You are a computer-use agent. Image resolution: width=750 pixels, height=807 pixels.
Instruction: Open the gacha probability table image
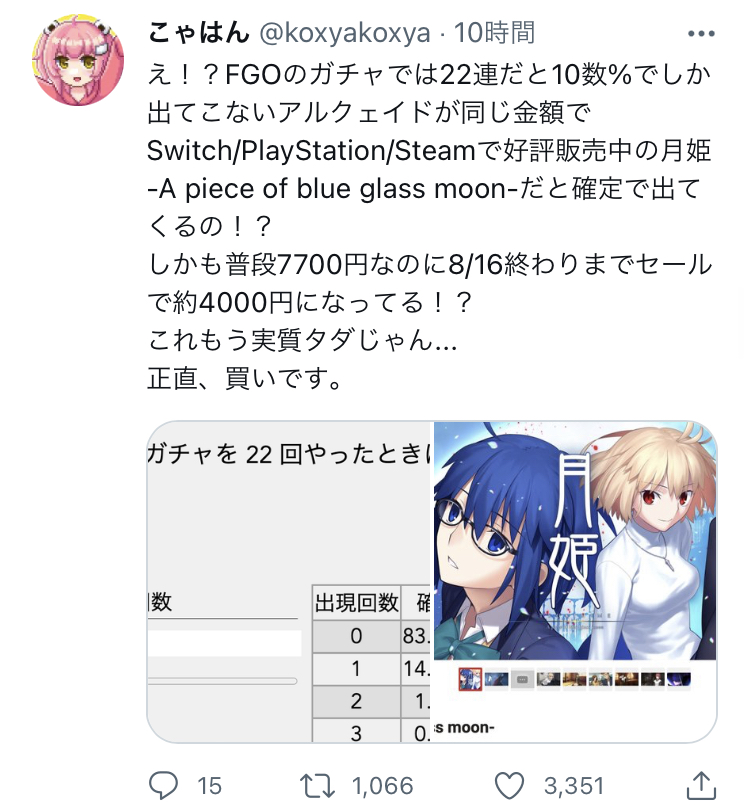pos(289,582)
